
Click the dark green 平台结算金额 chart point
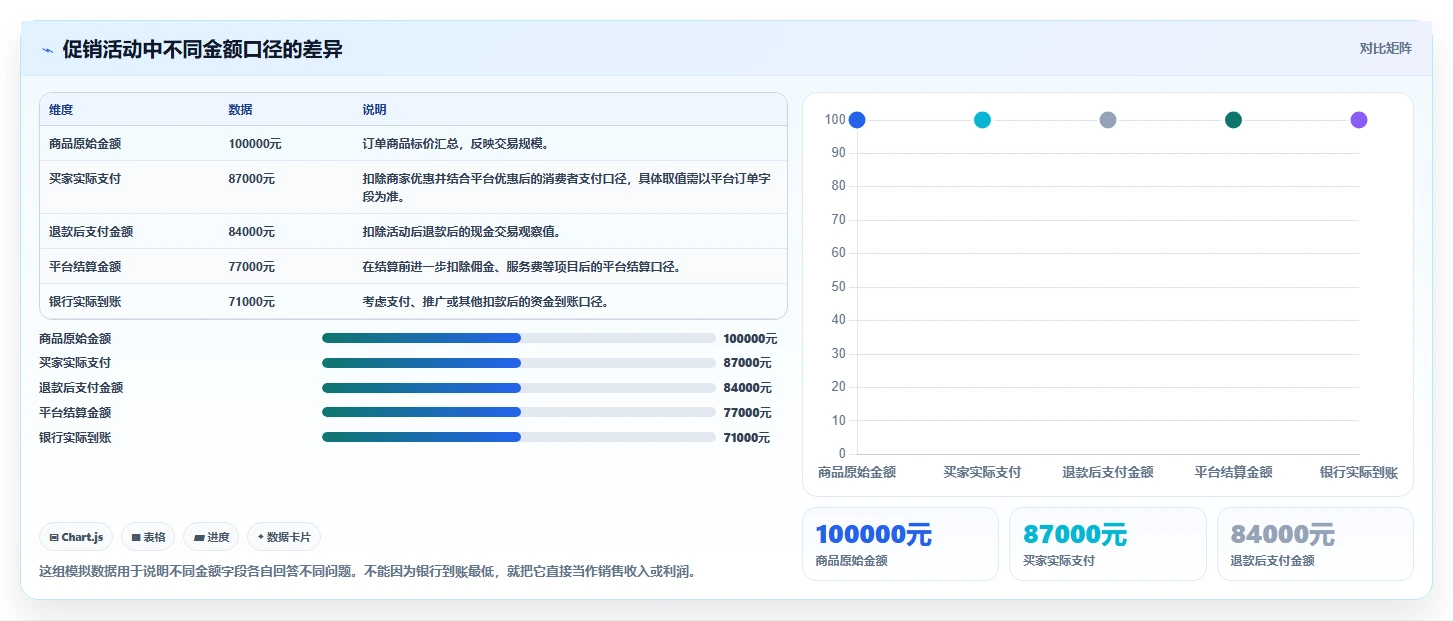coord(1233,120)
